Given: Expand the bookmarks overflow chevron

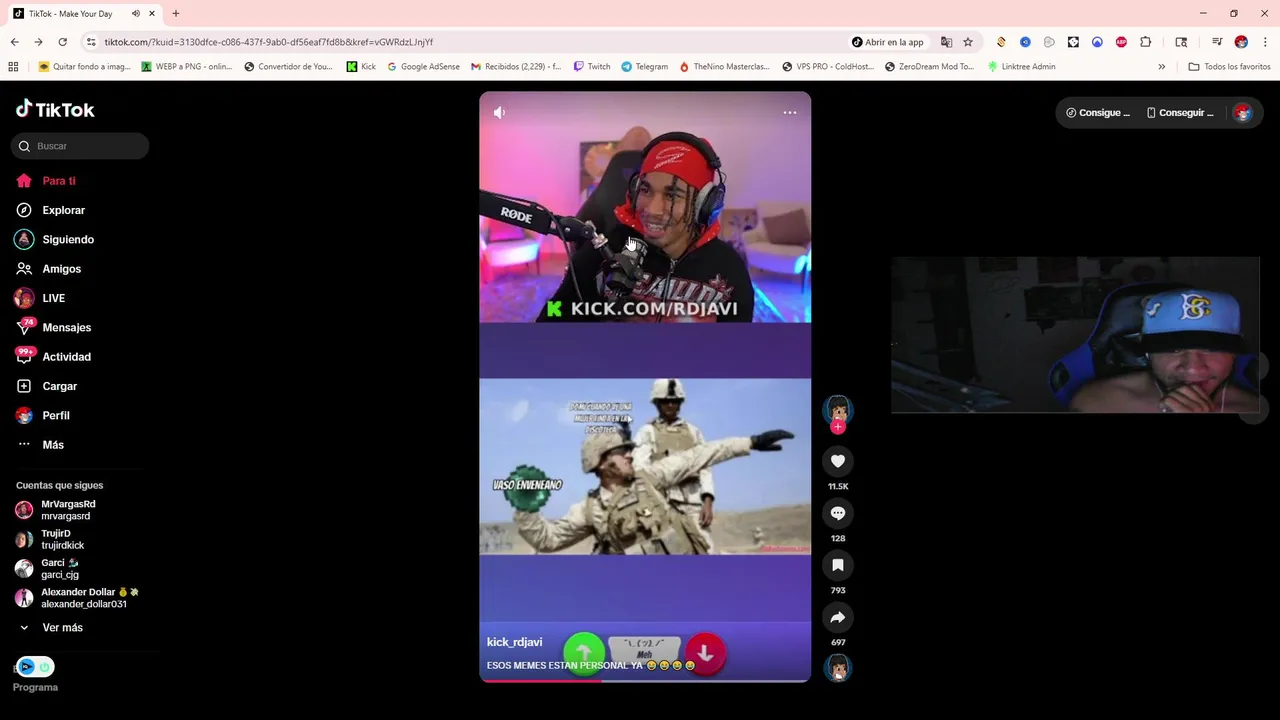Looking at the screenshot, I should click(x=1161, y=67).
